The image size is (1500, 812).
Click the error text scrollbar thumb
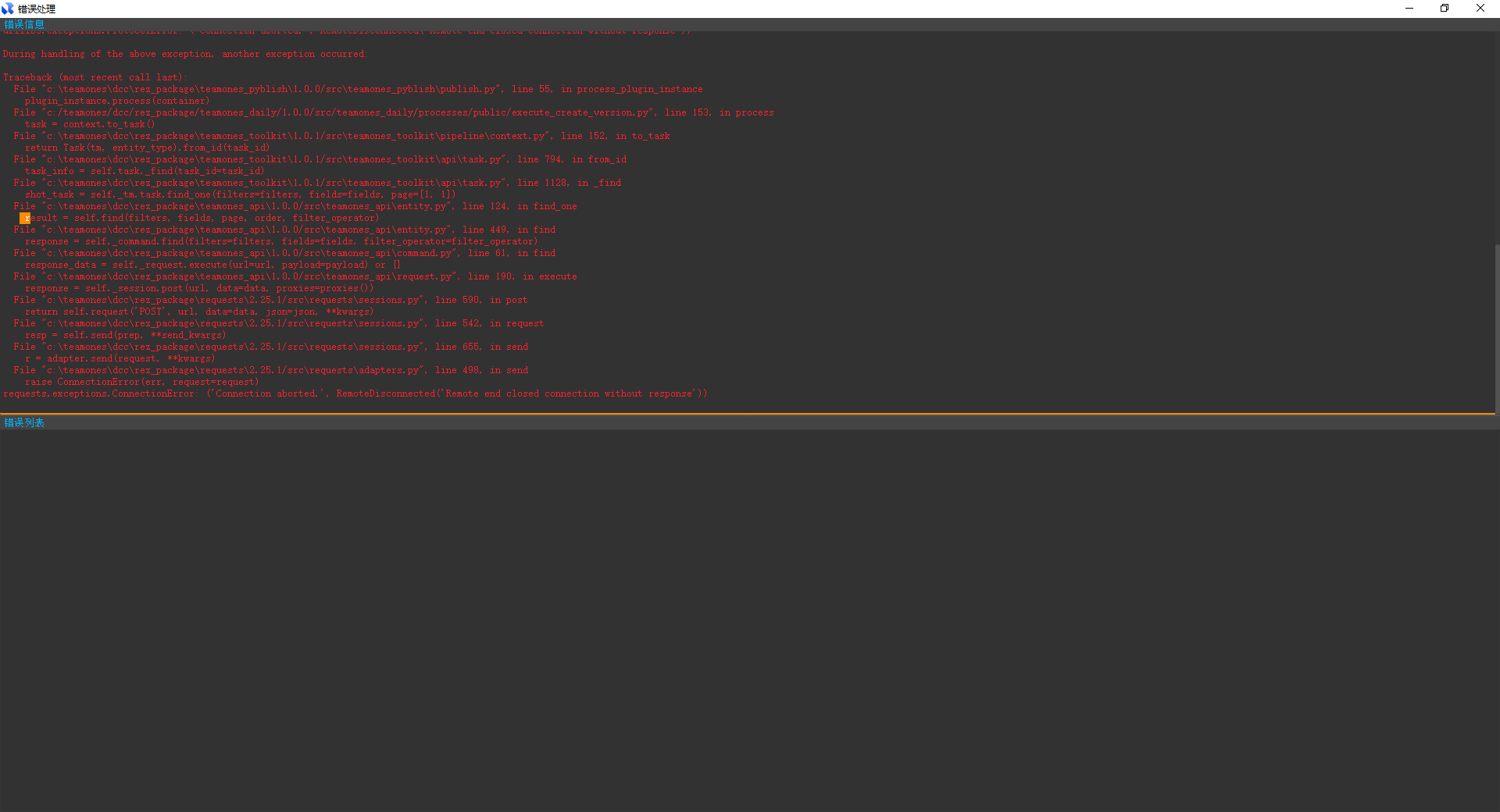(x=1497, y=328)
